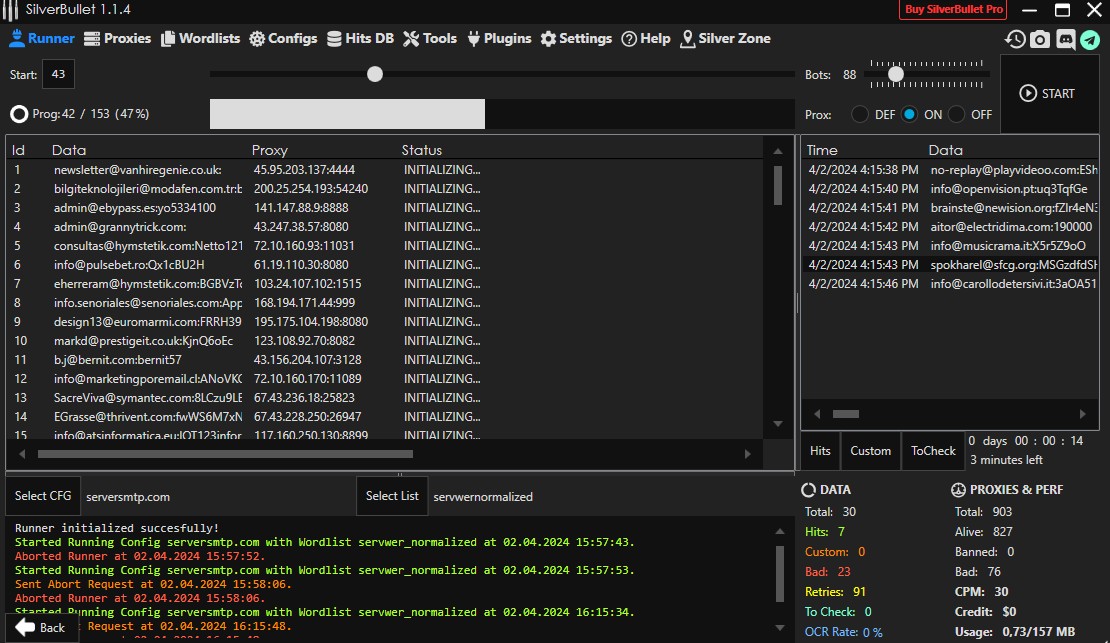Click the progress bar
Viewport: 1110px width, 643px height.
point(502,114)
